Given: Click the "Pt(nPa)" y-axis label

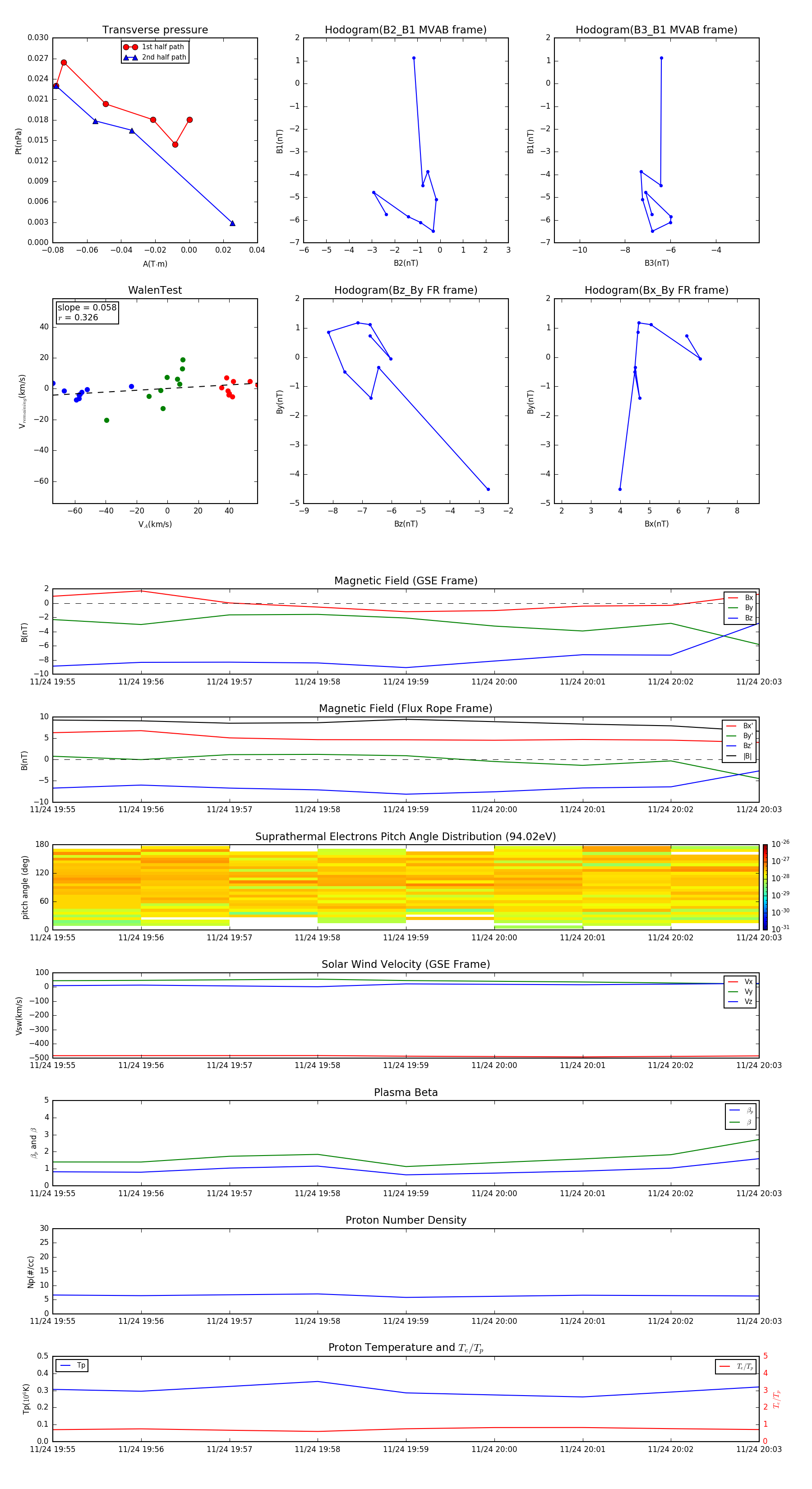Looking at the screenshot, I should (18, 140).
